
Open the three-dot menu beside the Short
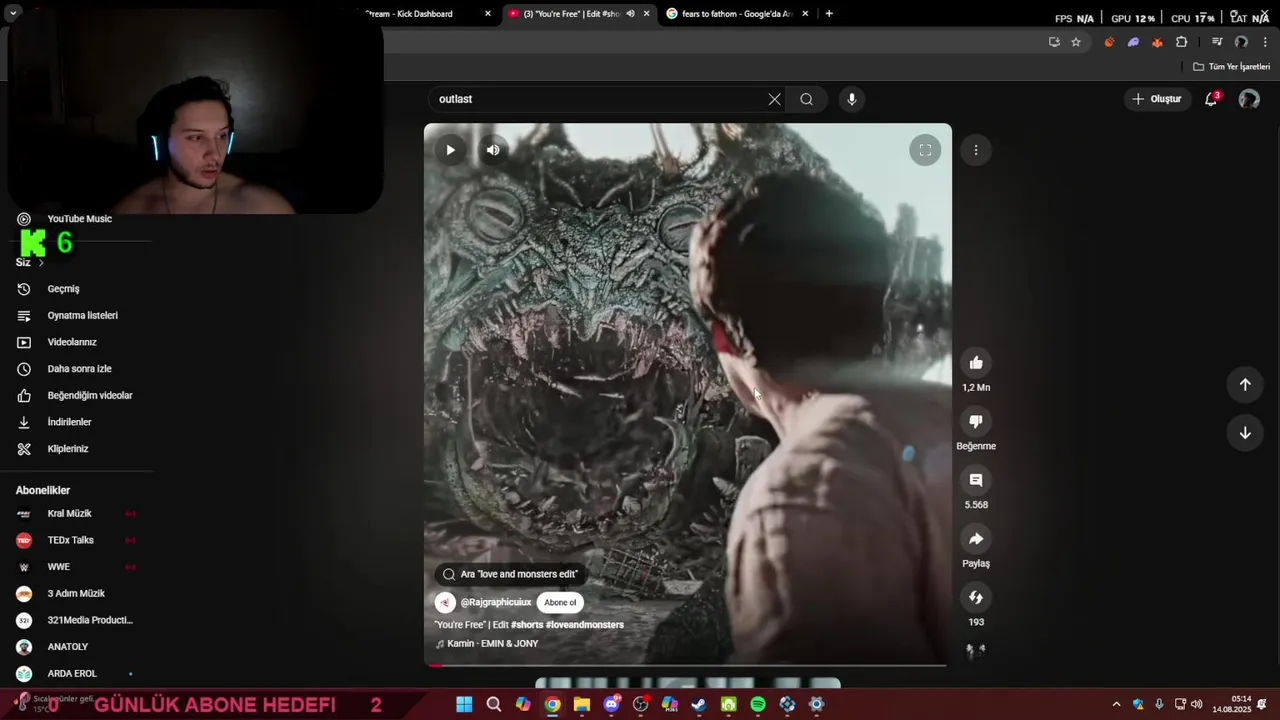point(976,150)
